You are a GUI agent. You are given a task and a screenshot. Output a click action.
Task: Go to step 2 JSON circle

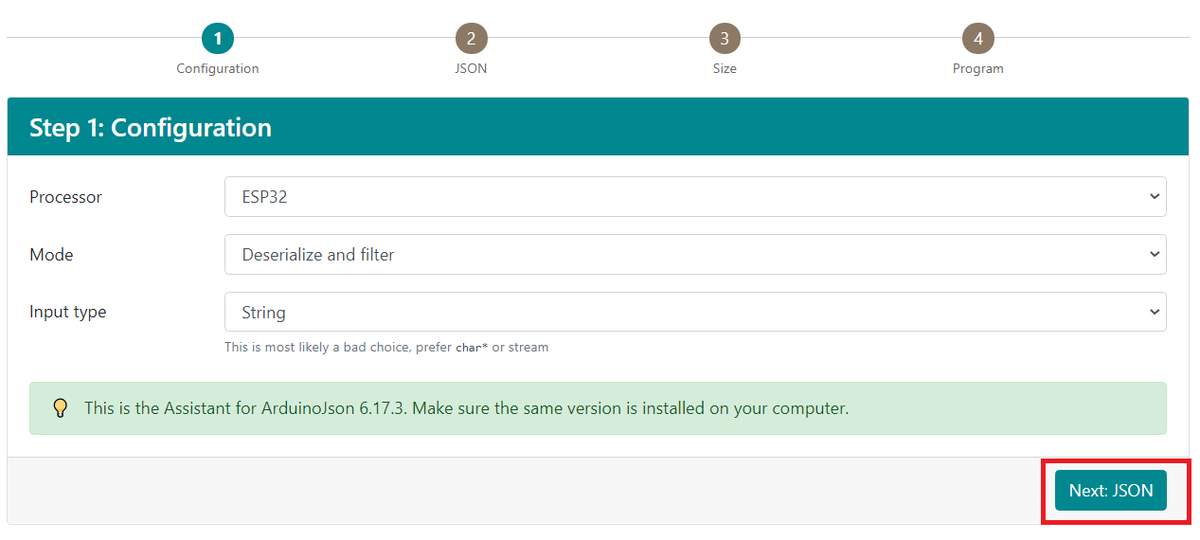tap(471, 39)
